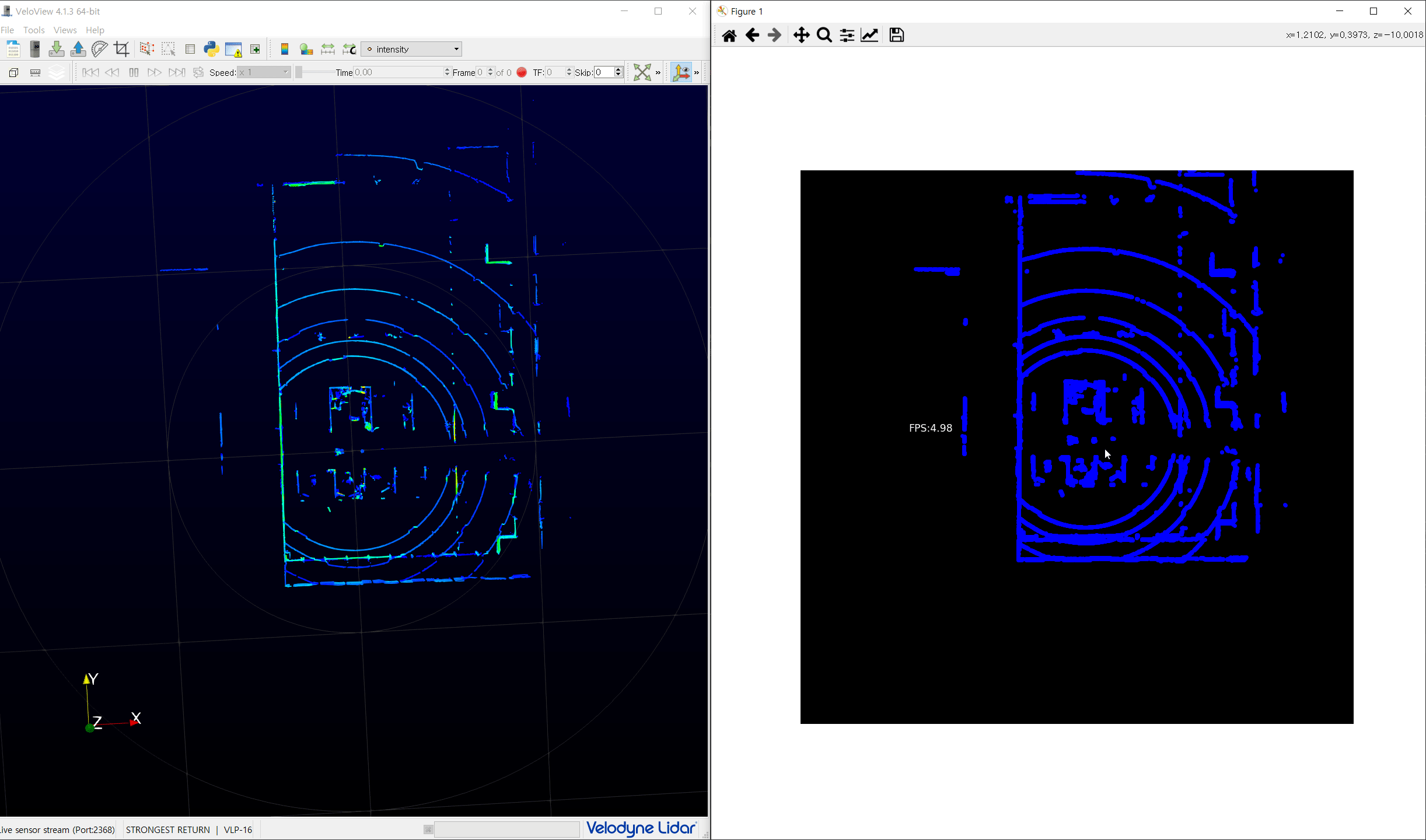Jump to the first frame
Image resolution: width=1426 pixels, height=840 pixels.
(x=90, y=72)
